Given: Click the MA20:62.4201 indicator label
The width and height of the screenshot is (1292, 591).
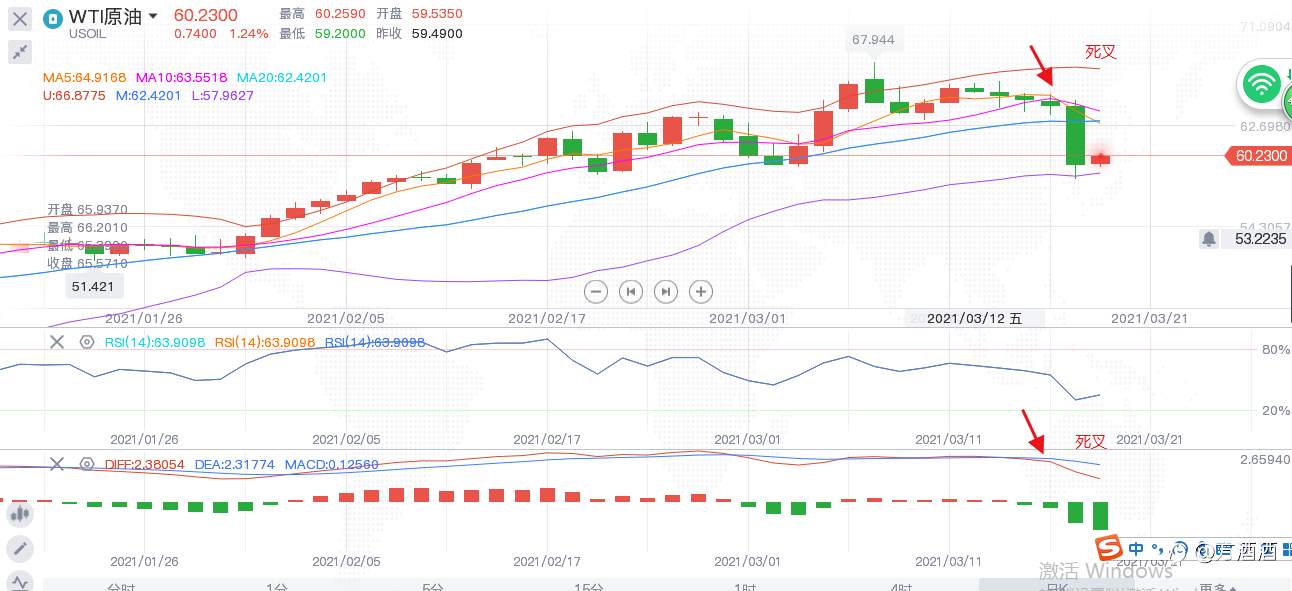Looking at the screenshot, I should click(x=282, y=77).
